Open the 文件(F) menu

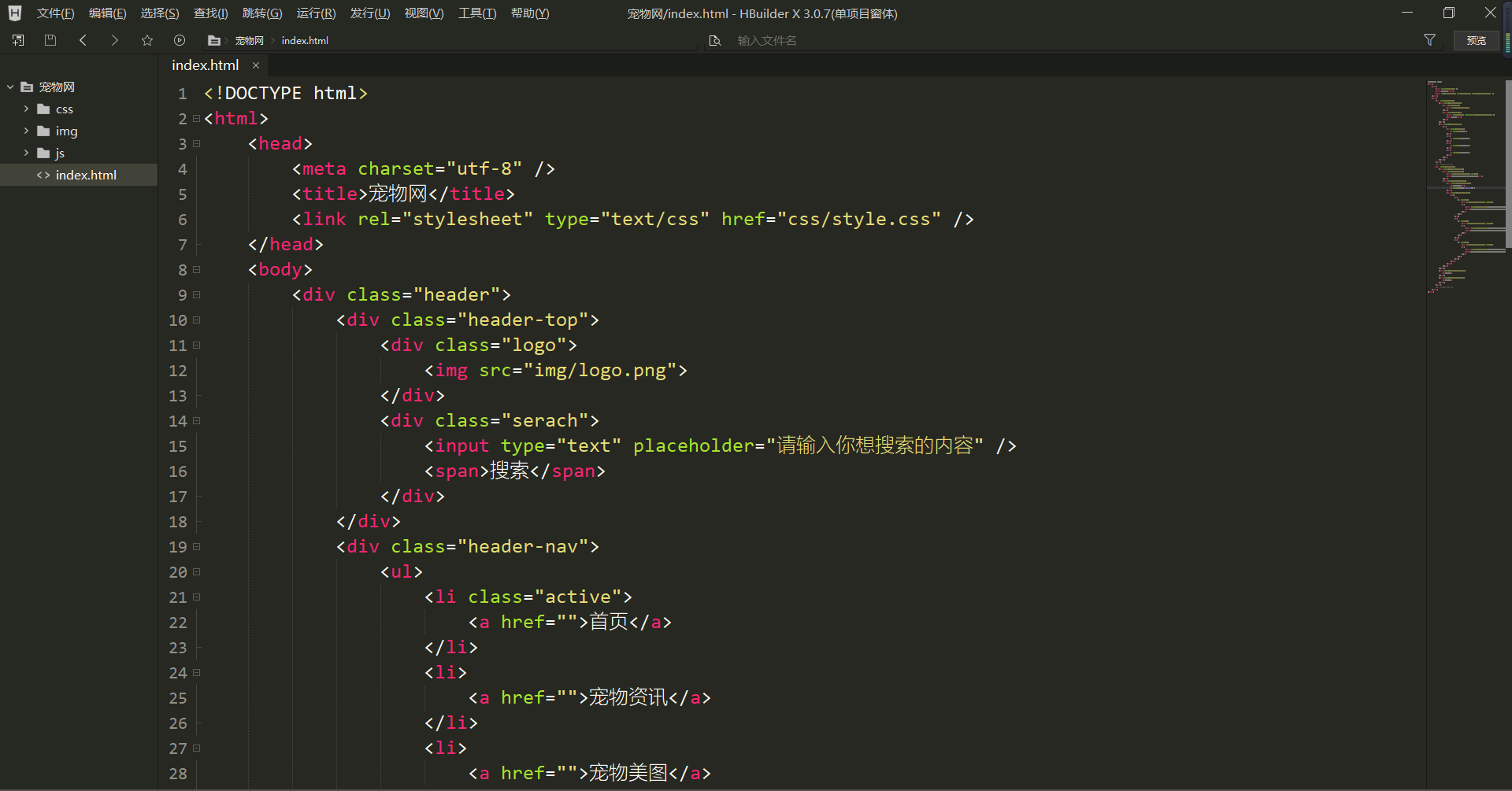(x=55, y=13)
